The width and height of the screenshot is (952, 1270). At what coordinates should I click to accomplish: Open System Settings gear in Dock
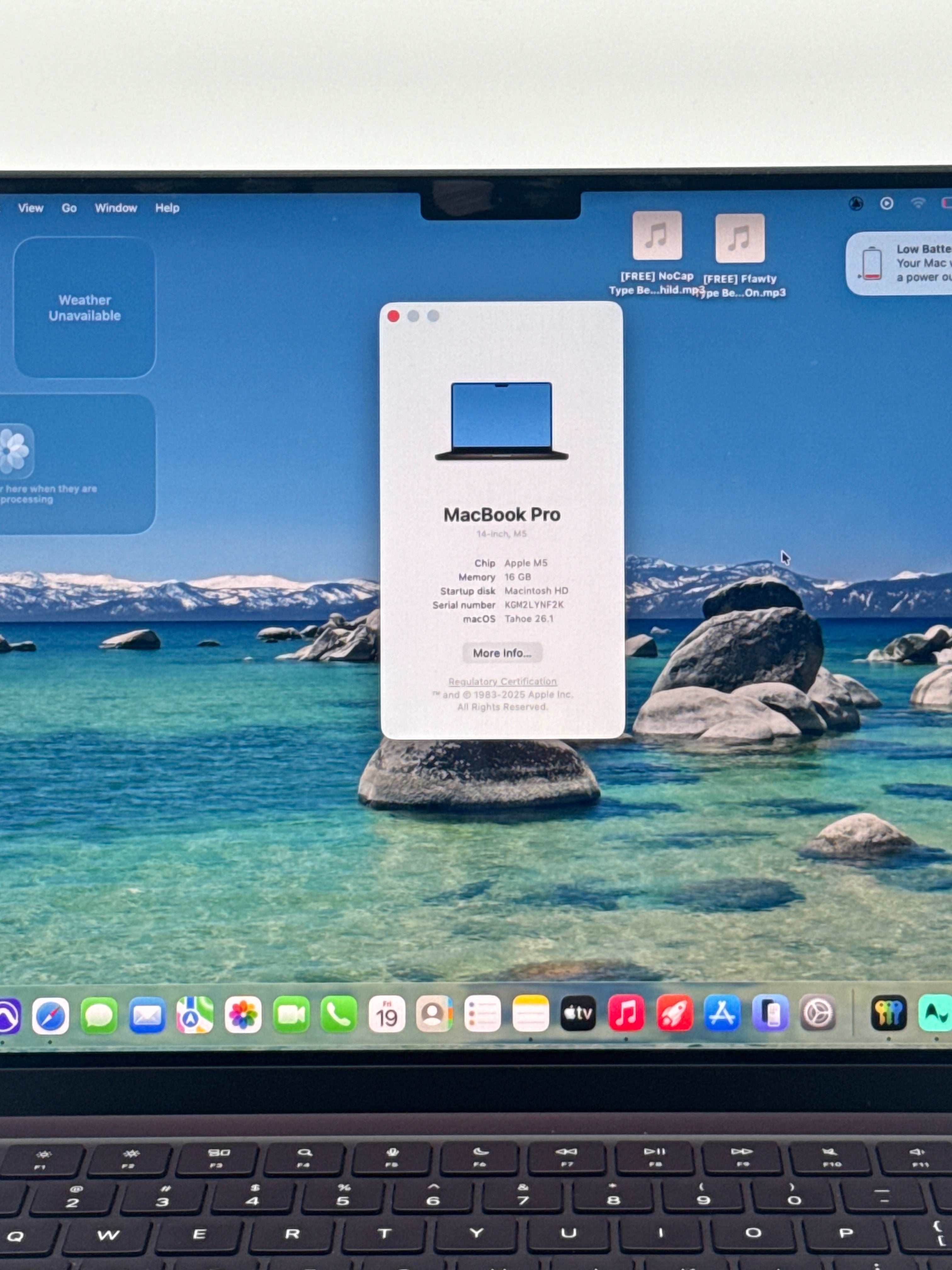click(x=818, y=1013)
